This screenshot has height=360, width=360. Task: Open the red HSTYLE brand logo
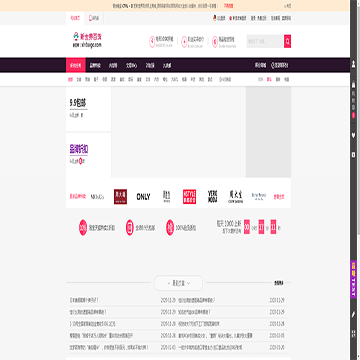[x=189, y=197]
